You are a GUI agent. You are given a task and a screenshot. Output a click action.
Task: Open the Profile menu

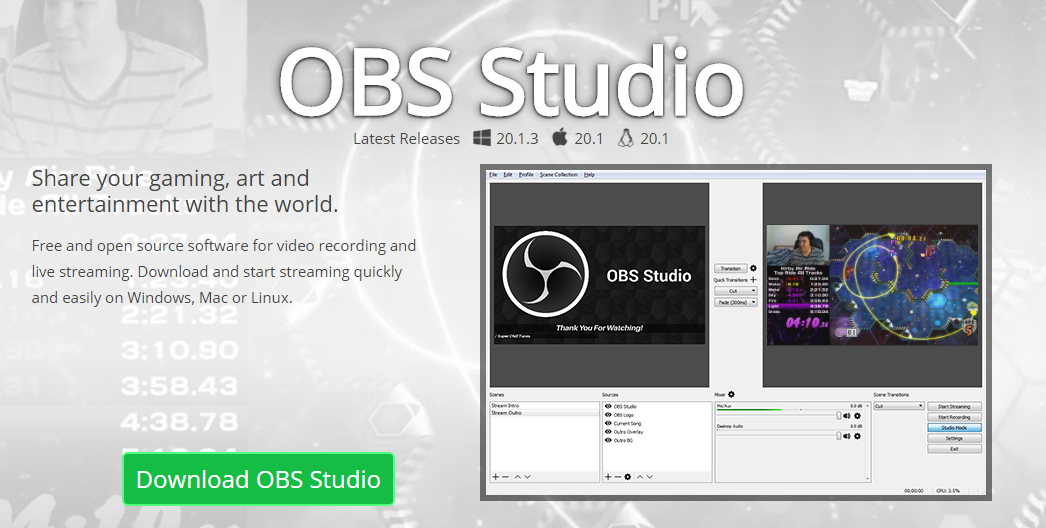click(x=526, y=175)
